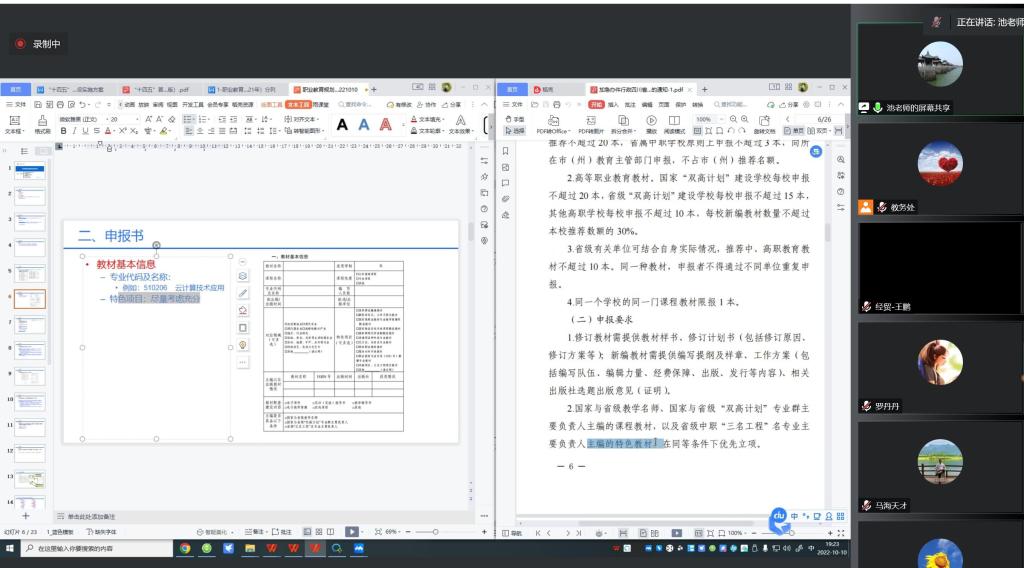Select 手型 hand tool in PDF viewer
1024x568 pixels.
click(x=515, y=119)
